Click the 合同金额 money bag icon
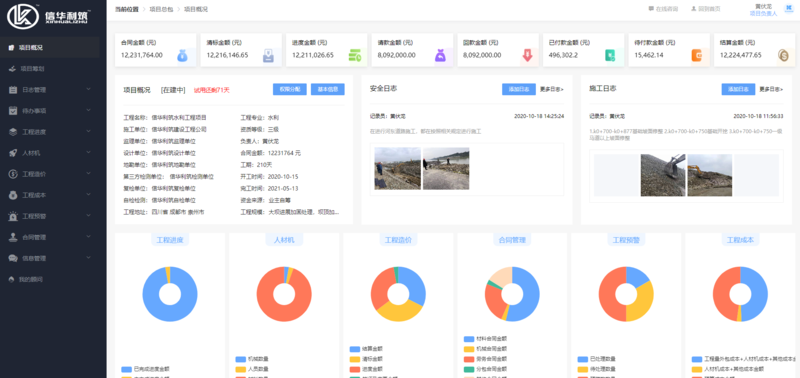800x378 pixels. pos(183,56)
